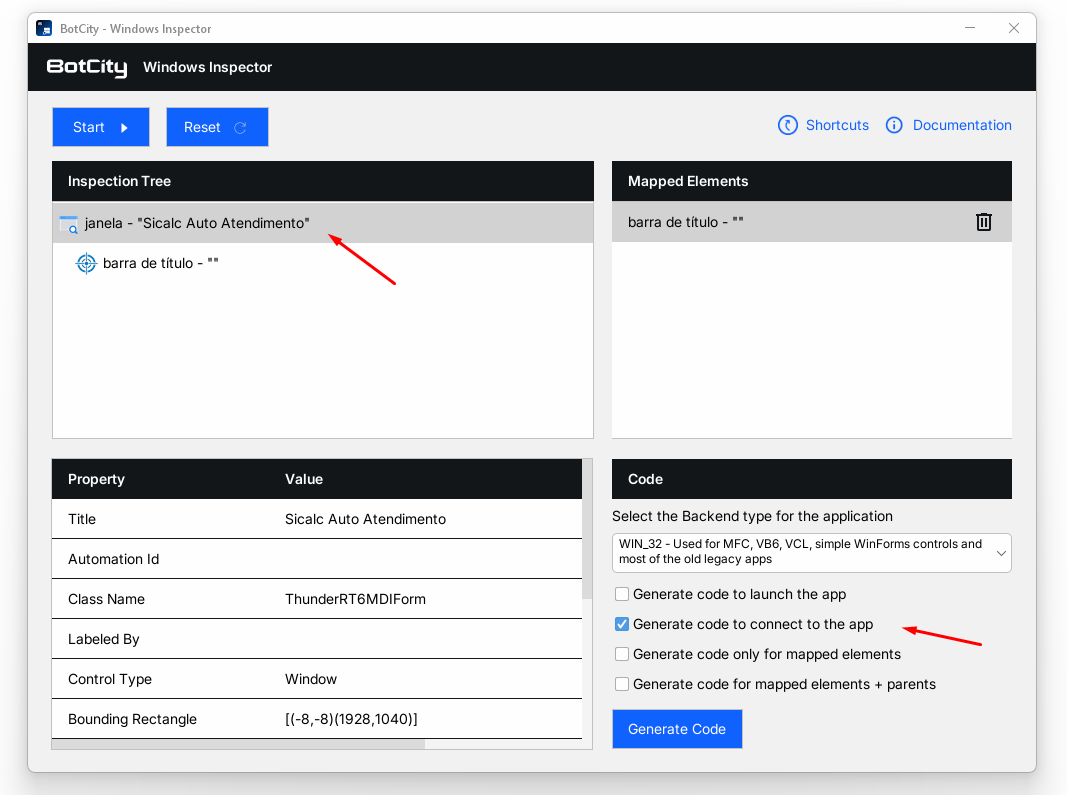Delete mapped element with trash icon
Viewport: 1067px width, 795px height.
pos(983,222)
